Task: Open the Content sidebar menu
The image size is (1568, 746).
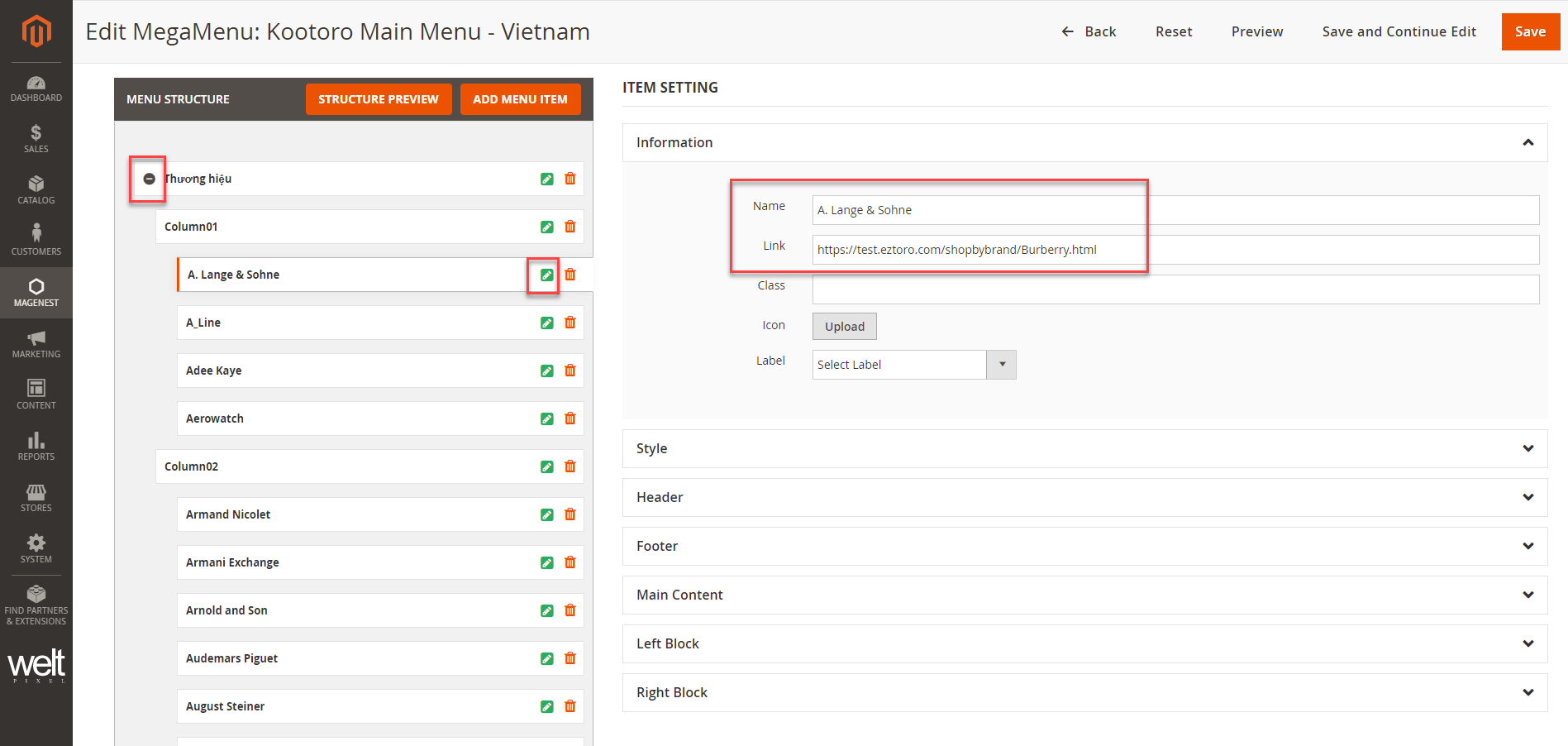Action: 36,395
